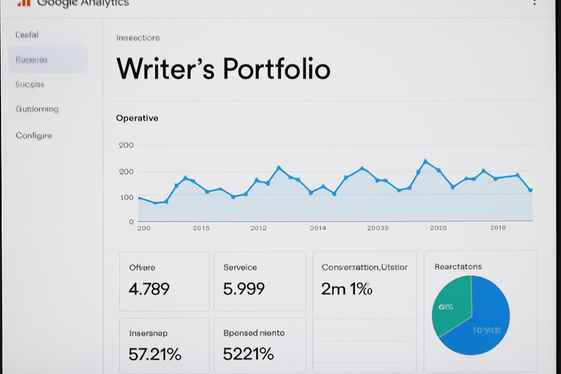Click the Google Analytics logo icon
The height and width of the screenshot is (374, 561).
[24, 3]
